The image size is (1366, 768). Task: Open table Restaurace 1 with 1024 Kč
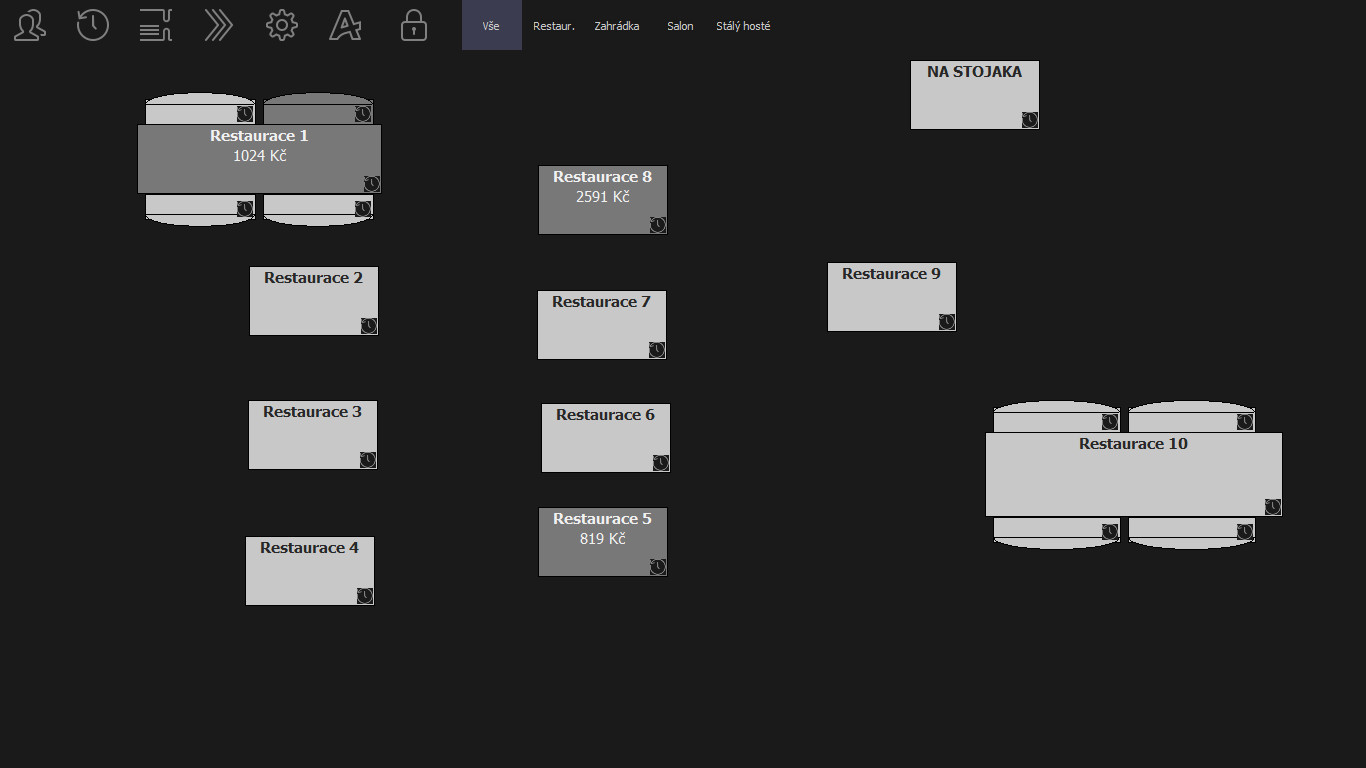point(259,158)
